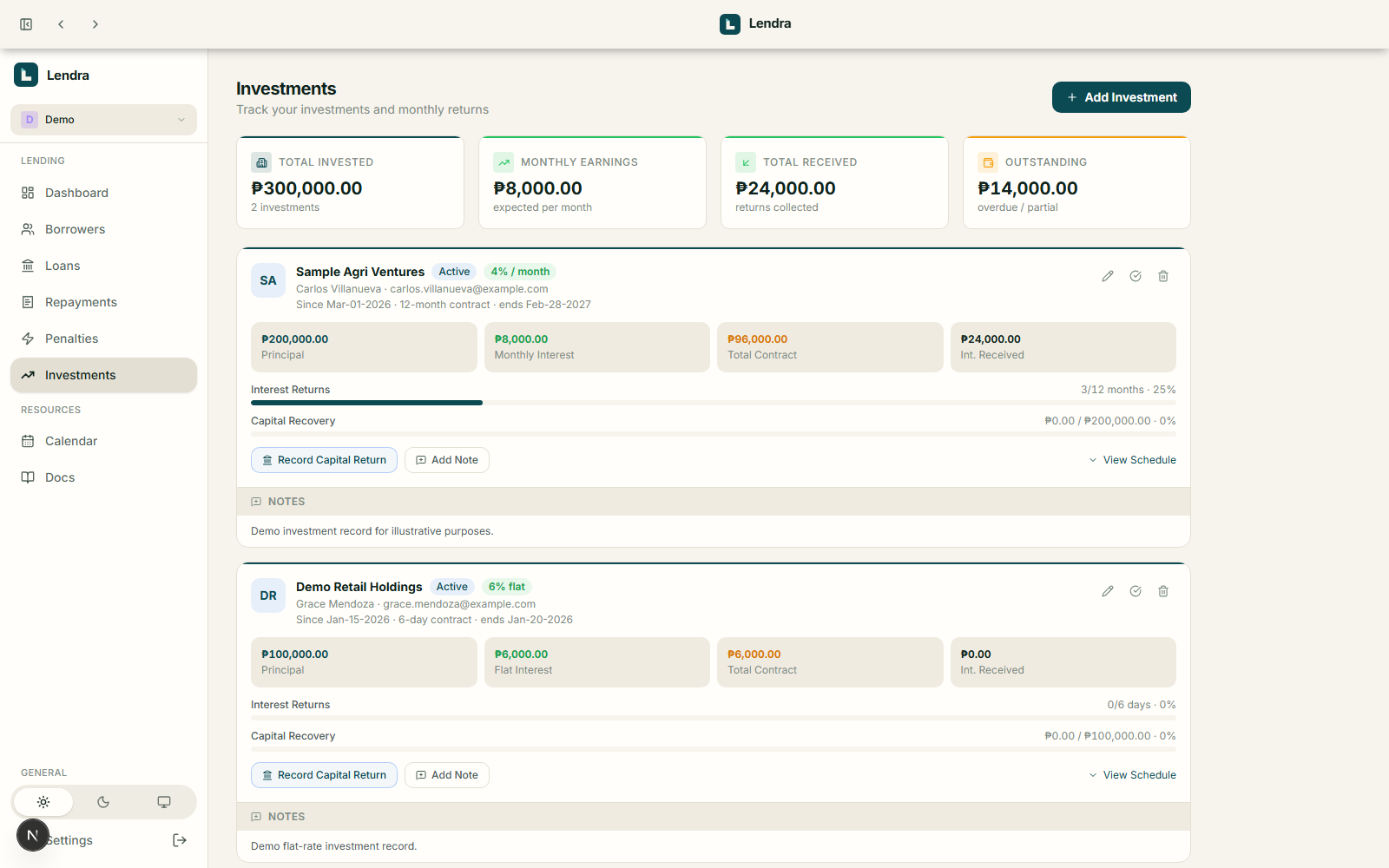This screenshot has height=868, width=1389.
Task: Click carlos.villanueva@example.com email text
Action: click(469, 289)
